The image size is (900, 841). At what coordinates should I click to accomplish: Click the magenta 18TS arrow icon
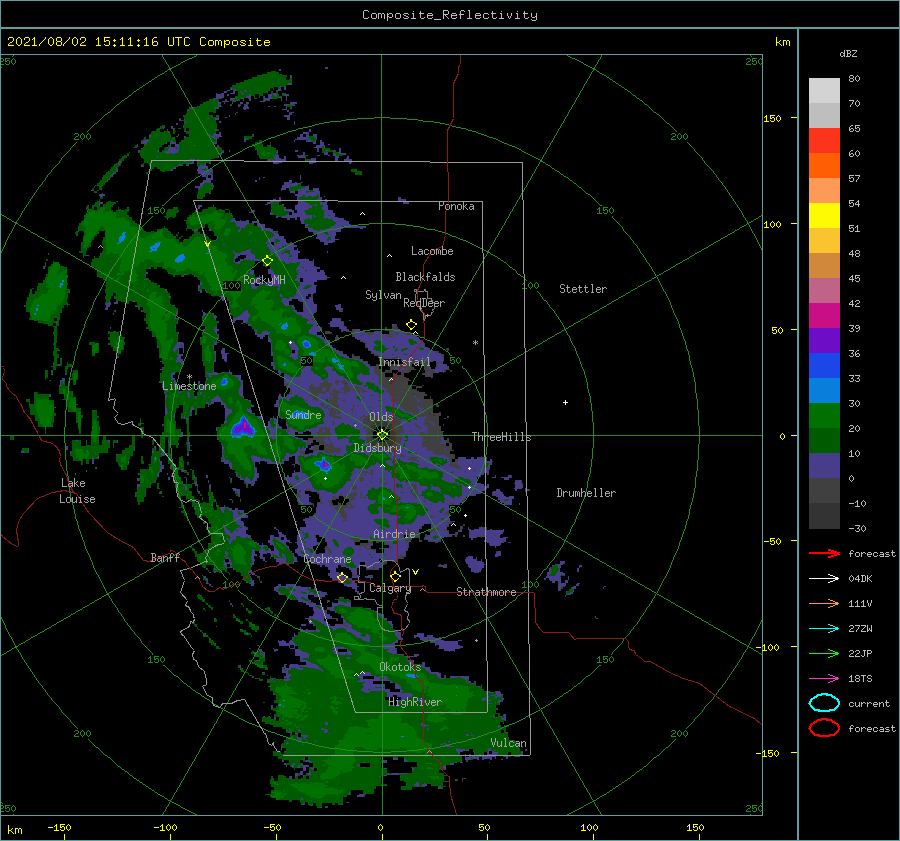824,679
